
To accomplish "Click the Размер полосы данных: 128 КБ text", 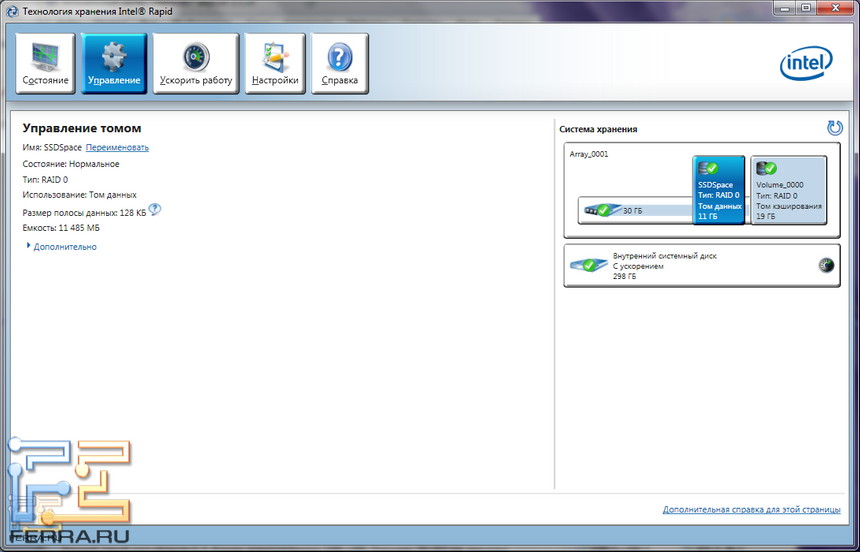I will [84, 213].
